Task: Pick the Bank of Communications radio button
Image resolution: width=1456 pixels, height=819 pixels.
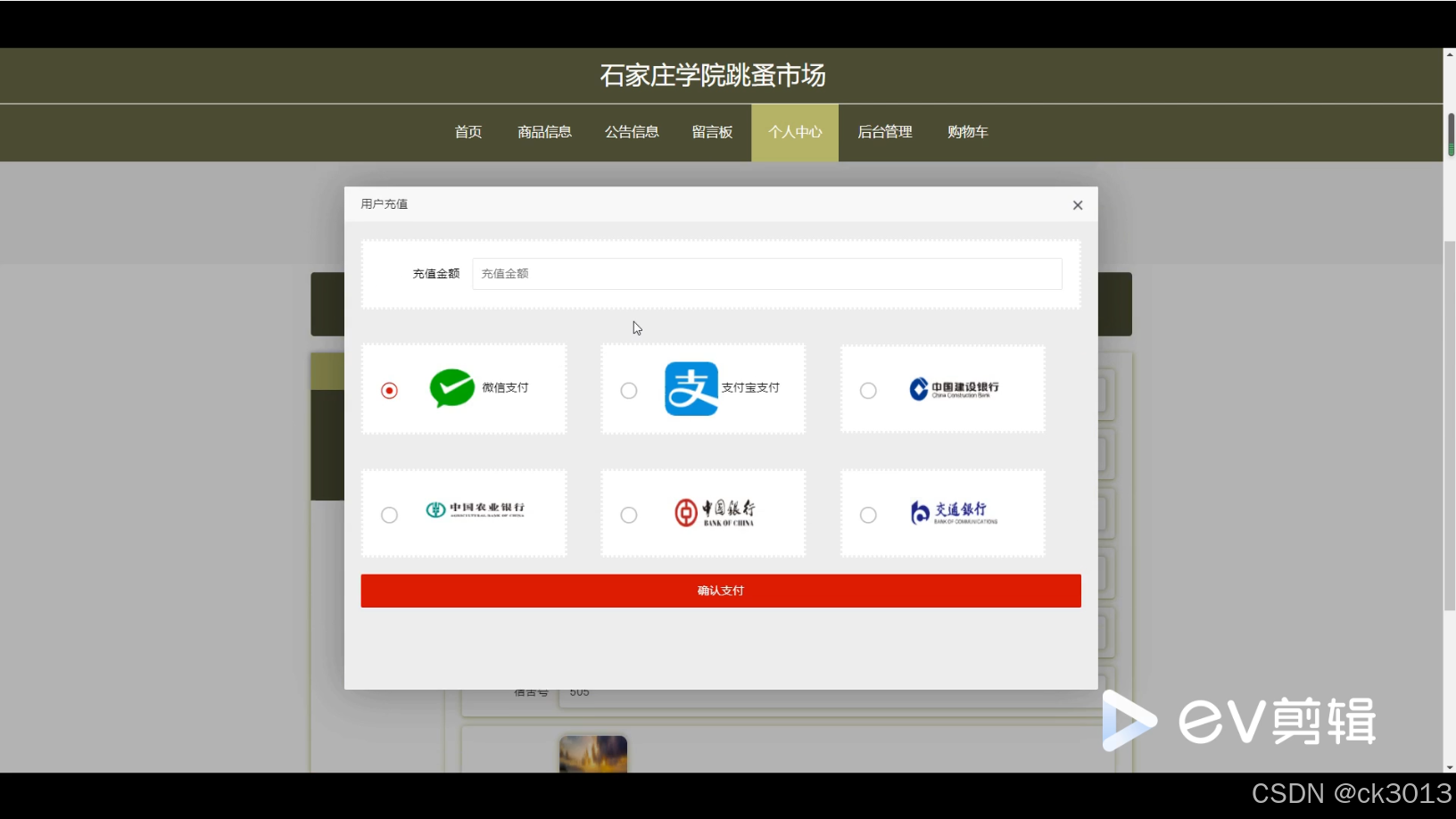Action: click(868, 515)
